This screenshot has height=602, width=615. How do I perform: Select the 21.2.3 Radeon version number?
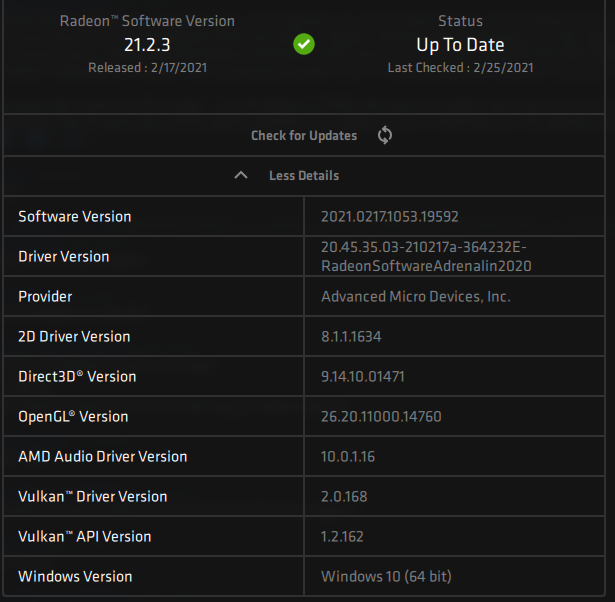point(147,45)
